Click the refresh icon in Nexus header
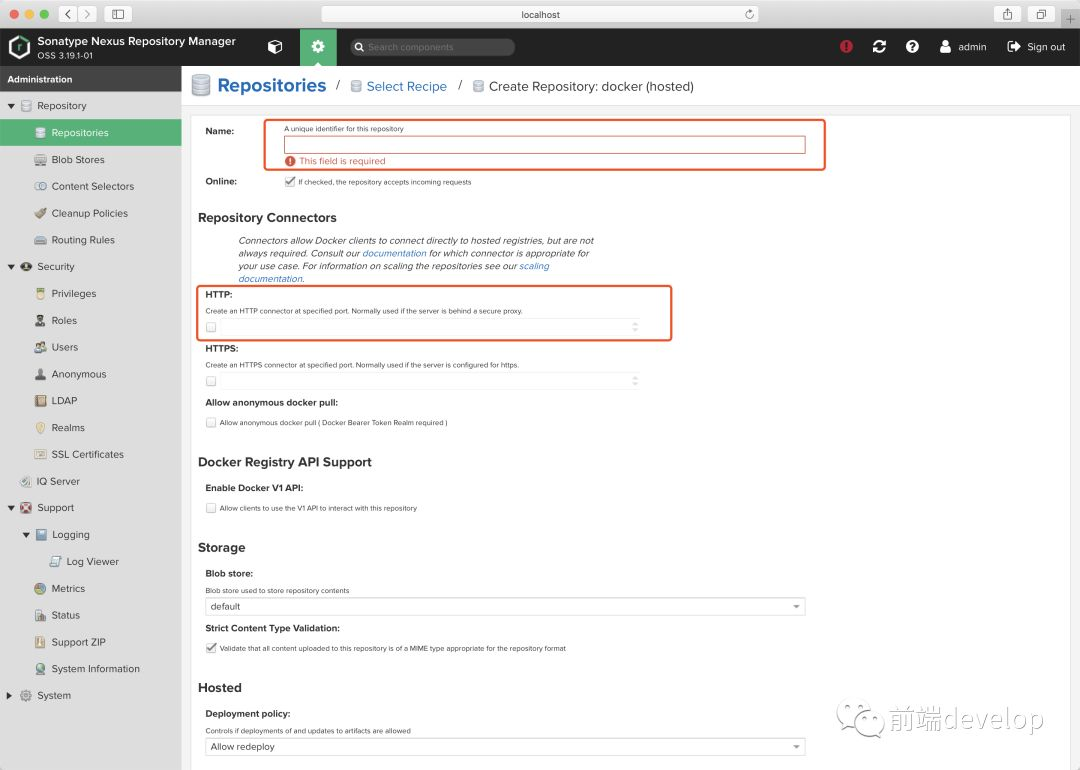The height and width of the screenshot is (770, 1080). tap(879, 47)
